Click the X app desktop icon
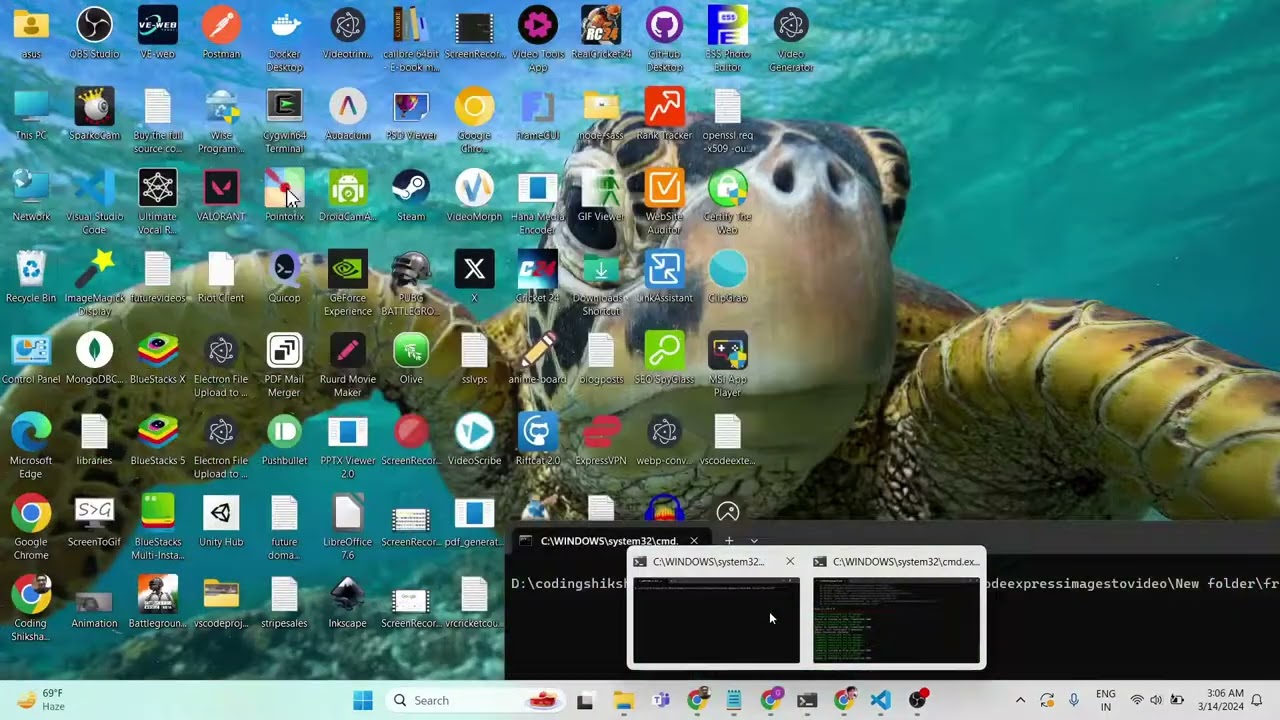Viewport: 1280px width, 720px height. coord(474,276)
